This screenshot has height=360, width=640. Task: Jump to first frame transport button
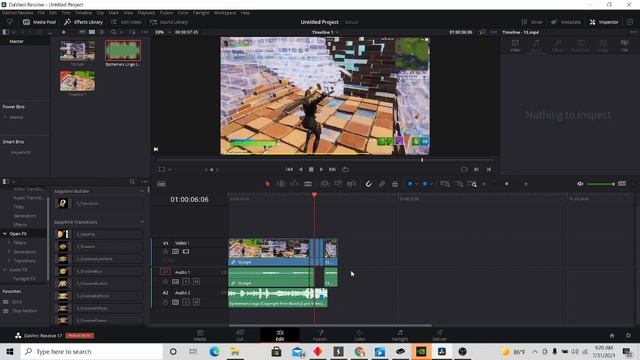(x=289, y=169)
